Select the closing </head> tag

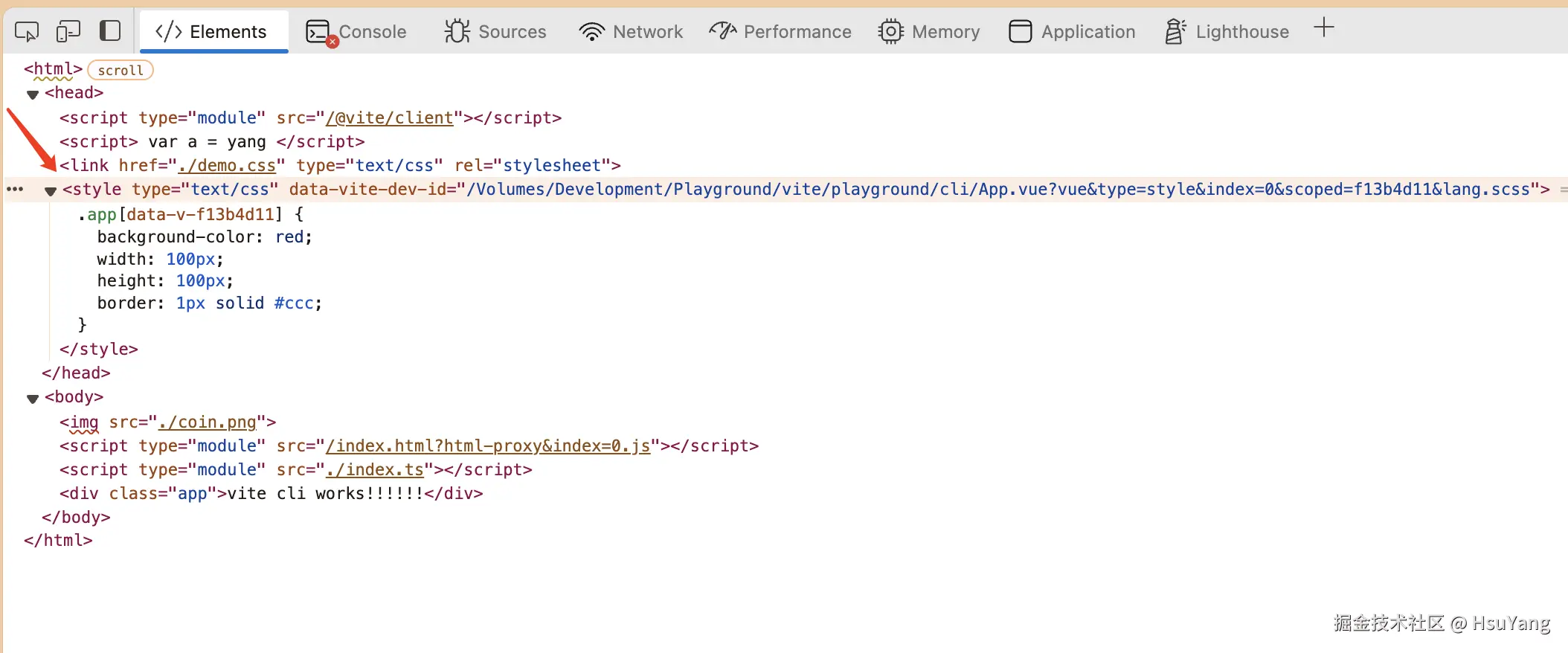76,373
